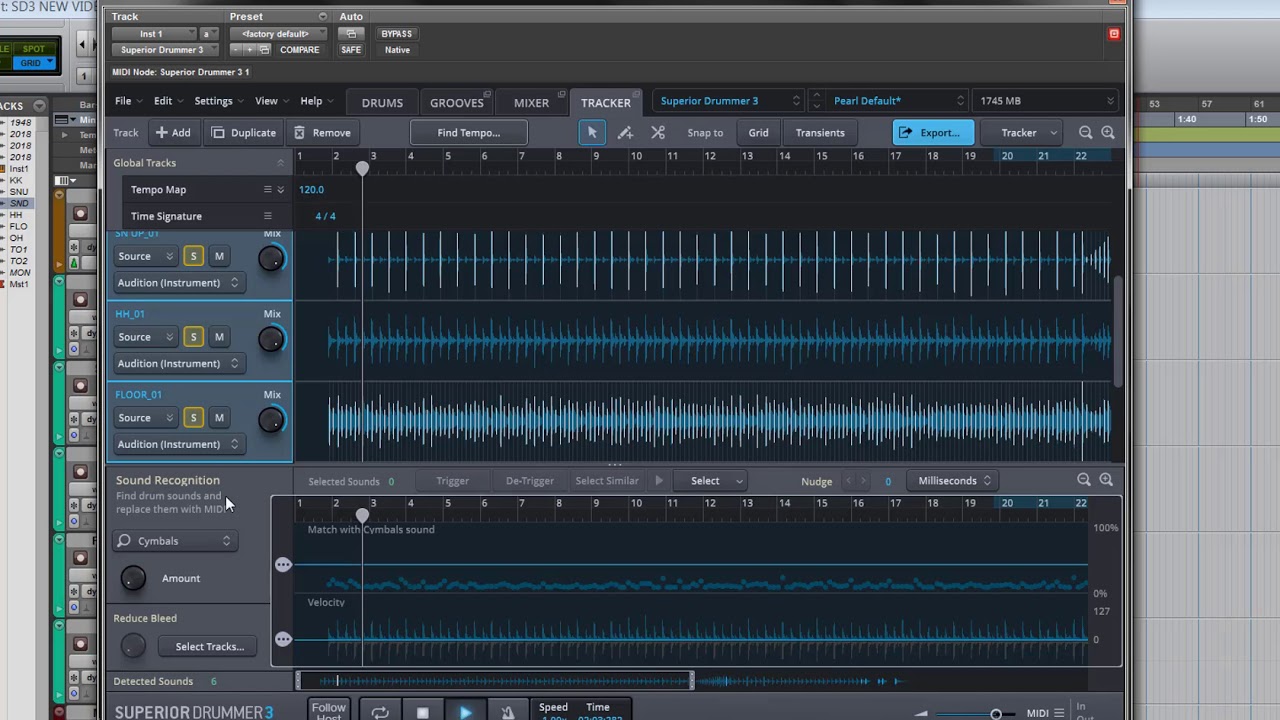Open the View menu

click(270, 101)
